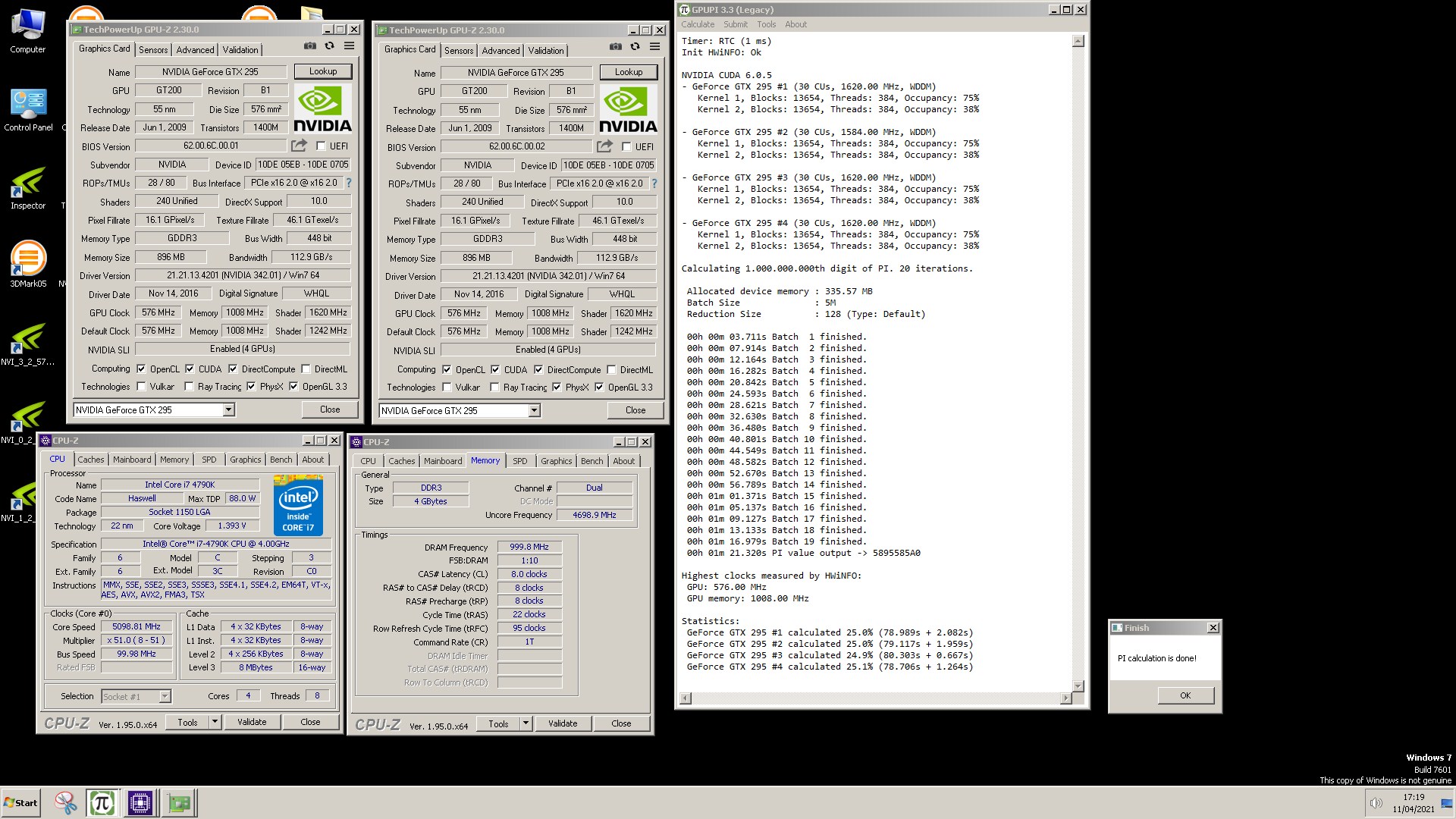1456x819 pixels.
Task: Toggle OpenCL checkbox in left GPU-Z window
Action: [x=141, y=369]
